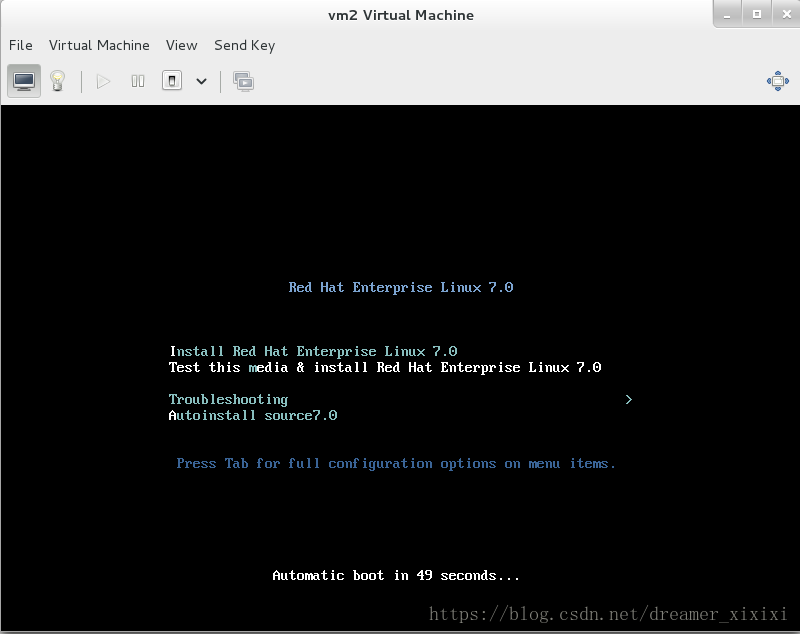Screen dimensions: 800x634
Task: Open virtual hardware details lightbulb icon
Action: (57, 81)
